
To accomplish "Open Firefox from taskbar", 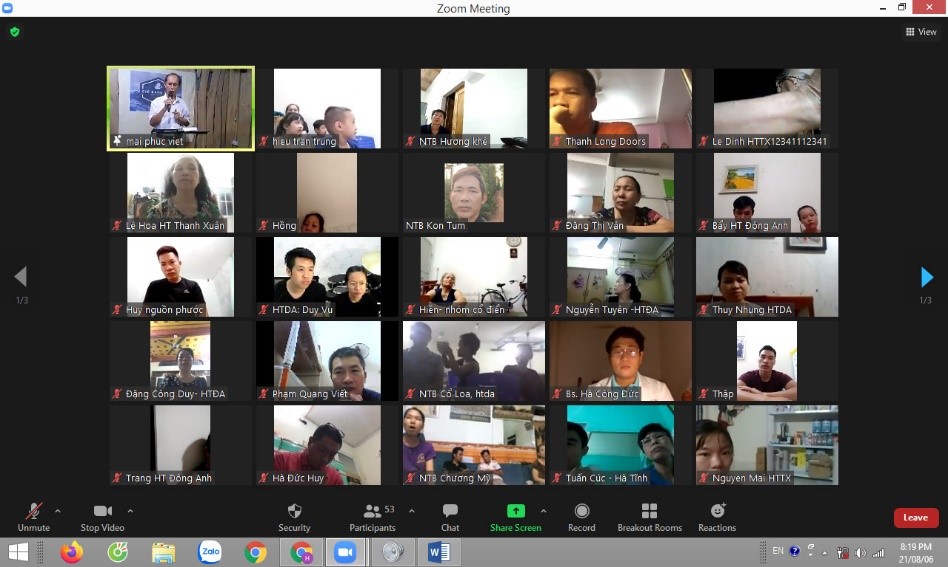I will pos(71,552).
